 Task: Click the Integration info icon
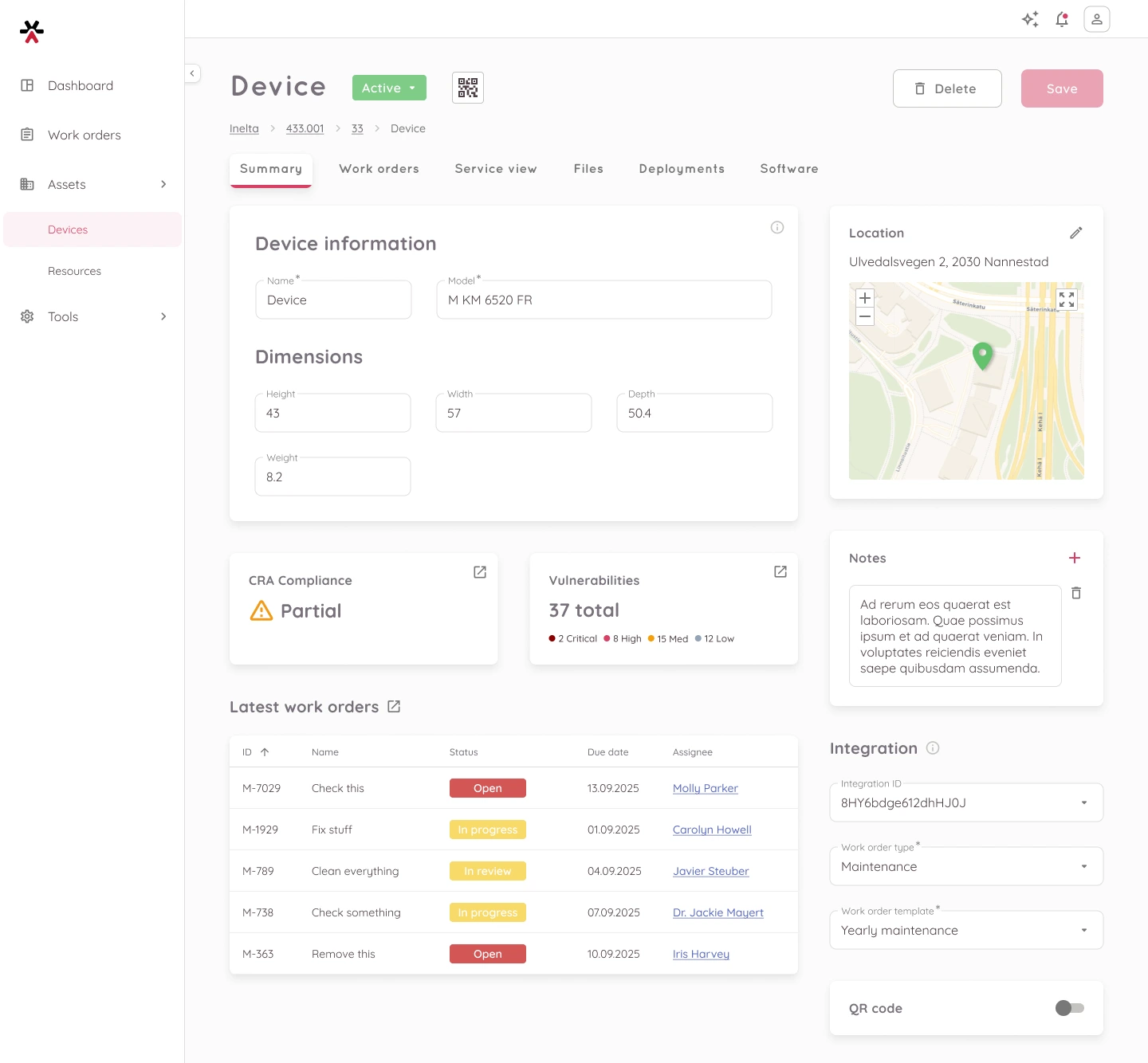pos(933,748)
